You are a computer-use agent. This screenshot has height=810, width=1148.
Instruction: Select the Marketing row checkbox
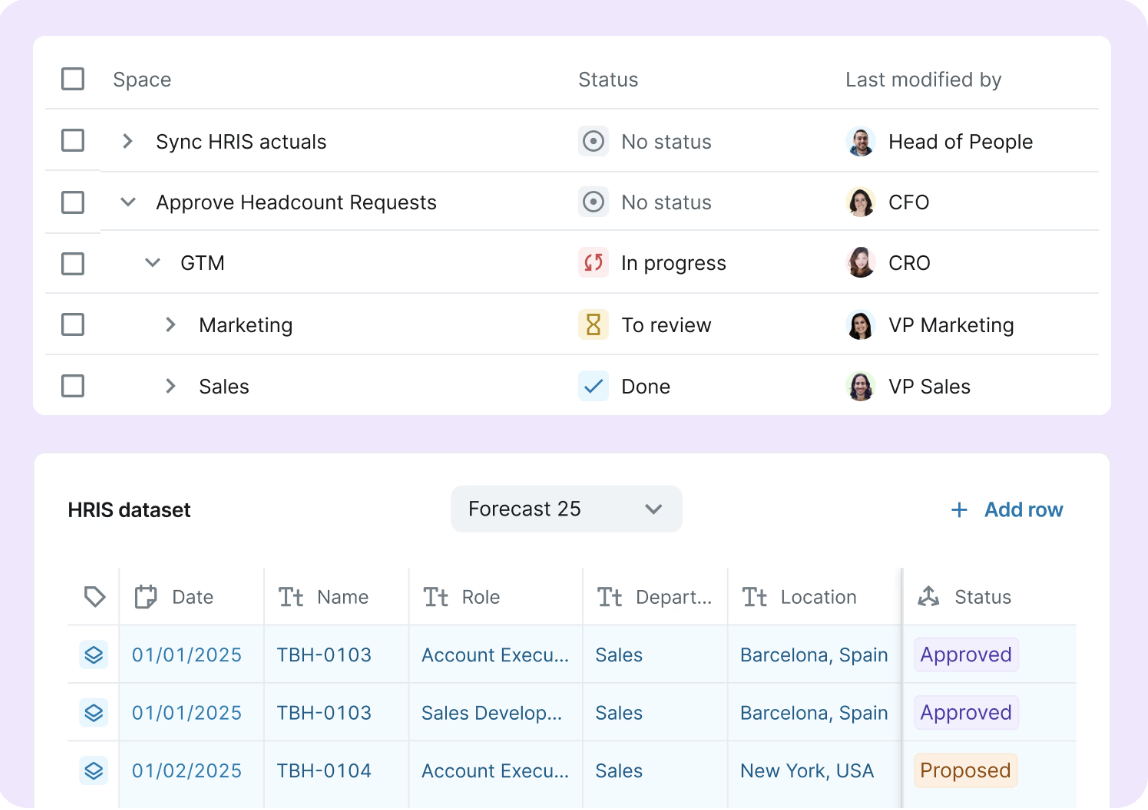click(x=72, y=324)
